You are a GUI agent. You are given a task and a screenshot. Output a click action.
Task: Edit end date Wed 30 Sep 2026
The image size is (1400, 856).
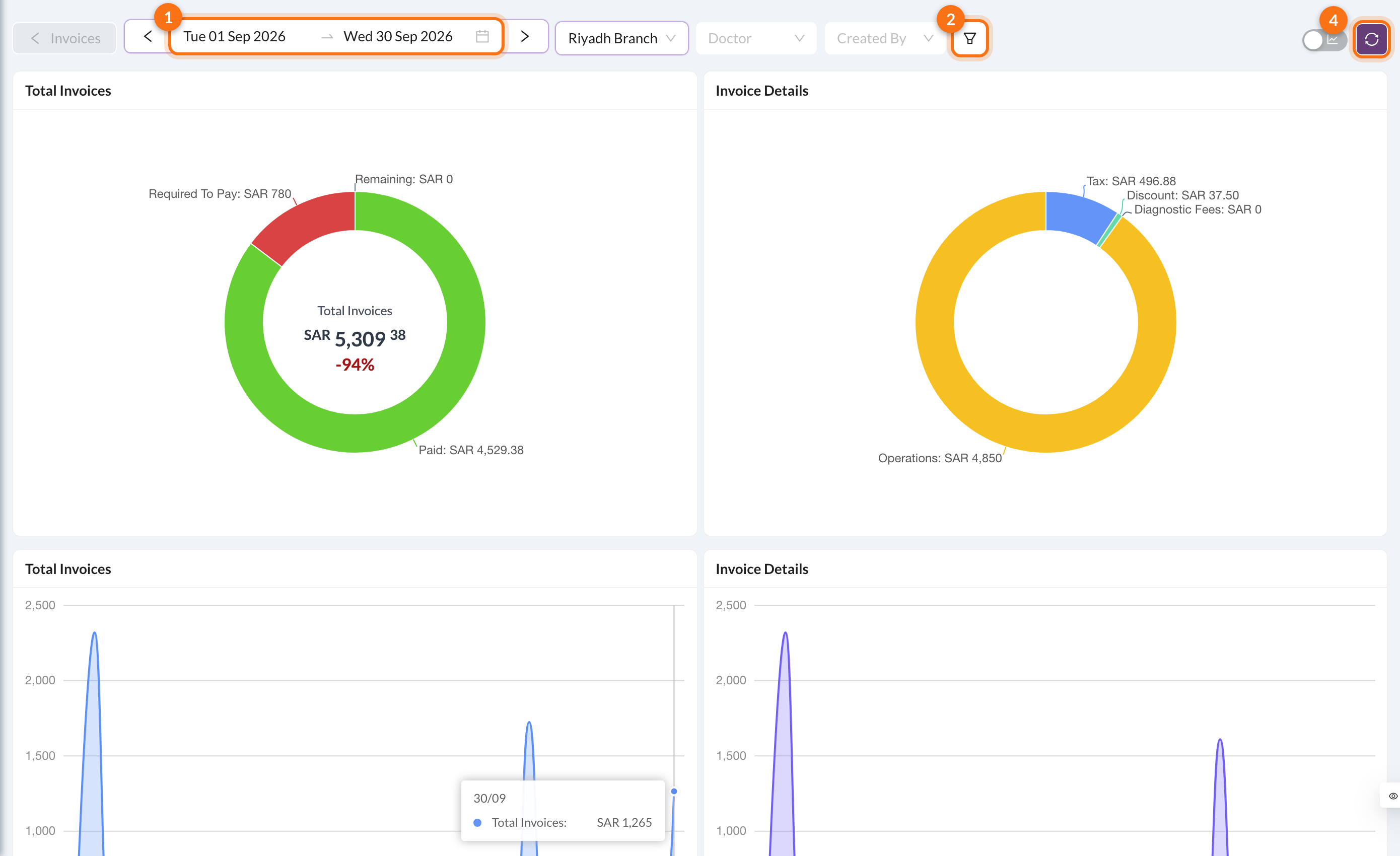[398, 36]
